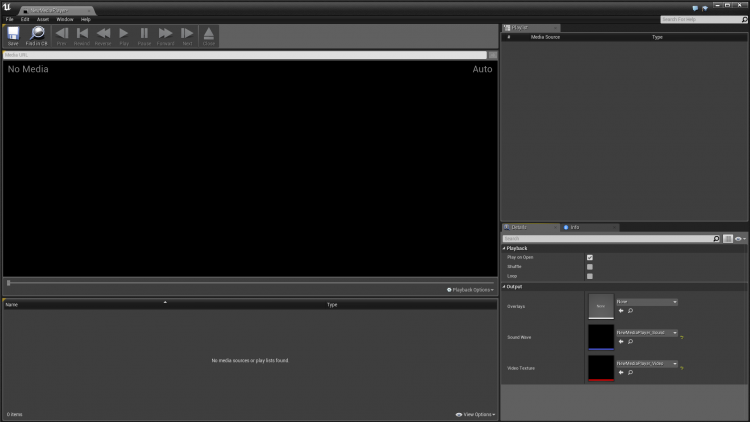Switch to the Details tab
This screenshot has height=422, width=750.
[x=530, y=227]
